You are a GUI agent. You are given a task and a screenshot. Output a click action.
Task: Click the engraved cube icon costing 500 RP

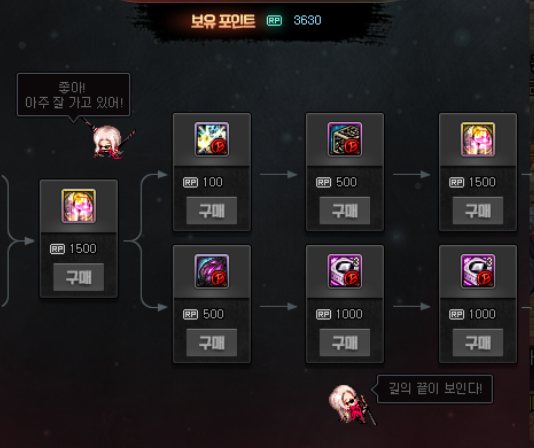pyautogui.click(x=345, y=139)
